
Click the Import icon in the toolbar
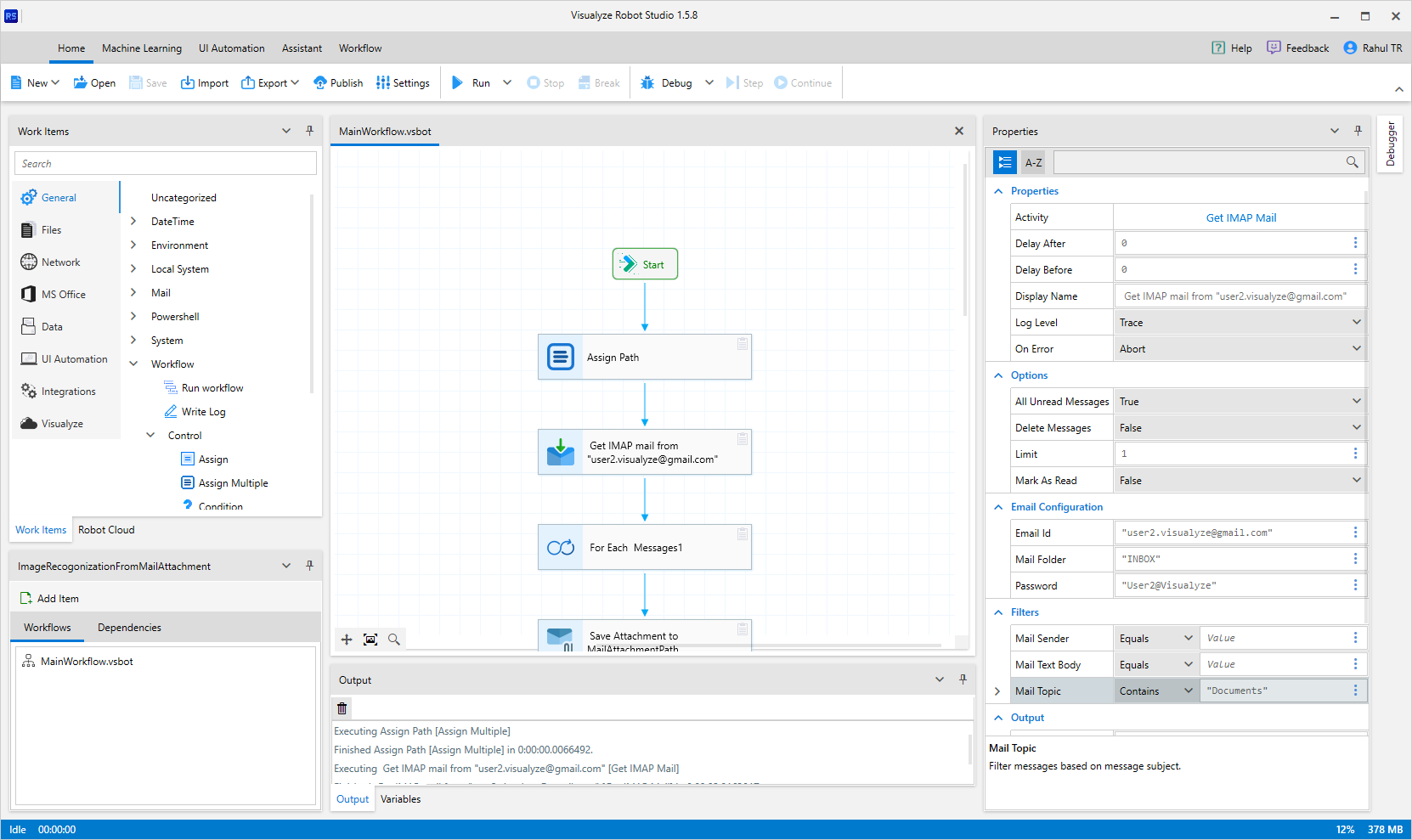coord(188,82)
